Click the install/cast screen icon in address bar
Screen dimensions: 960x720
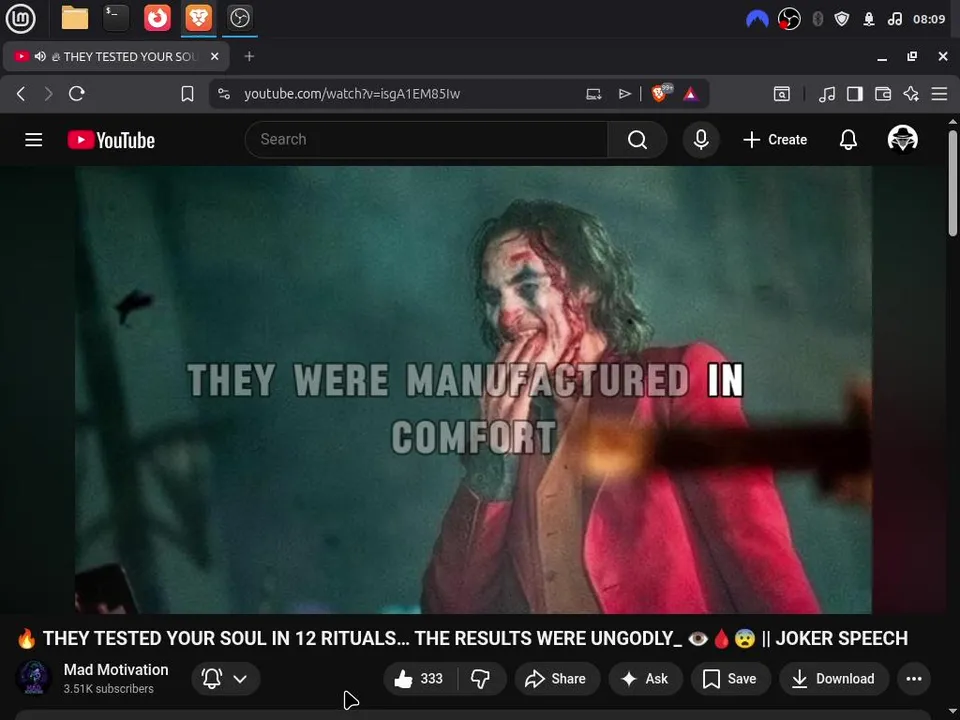(x=594, y=94)
